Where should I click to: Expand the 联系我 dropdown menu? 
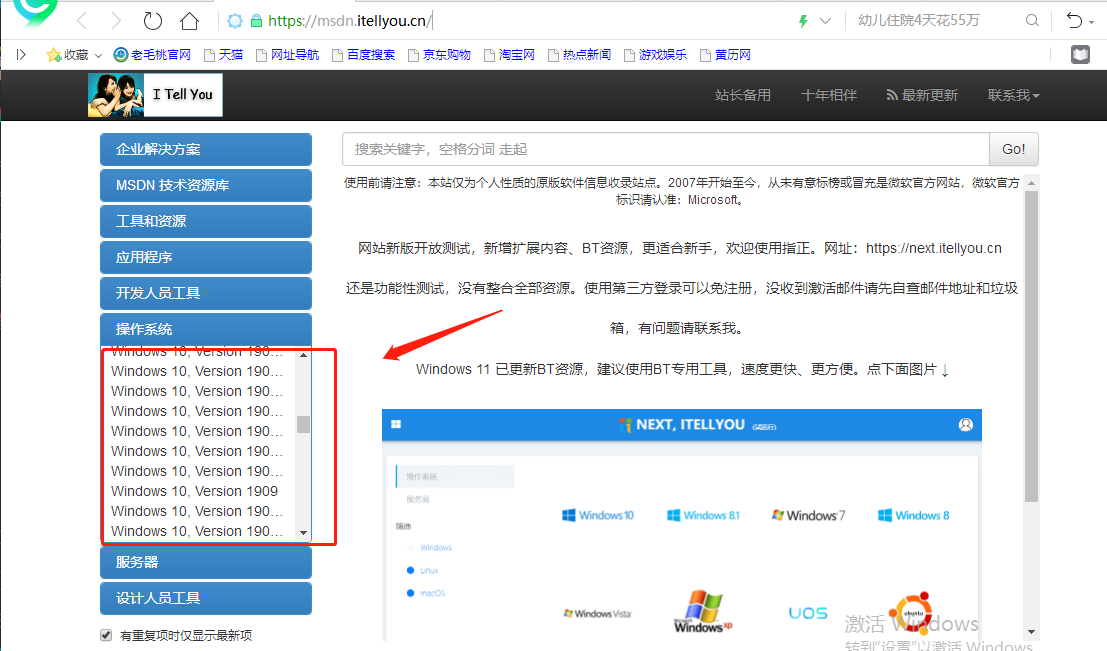coord(1013,95)
